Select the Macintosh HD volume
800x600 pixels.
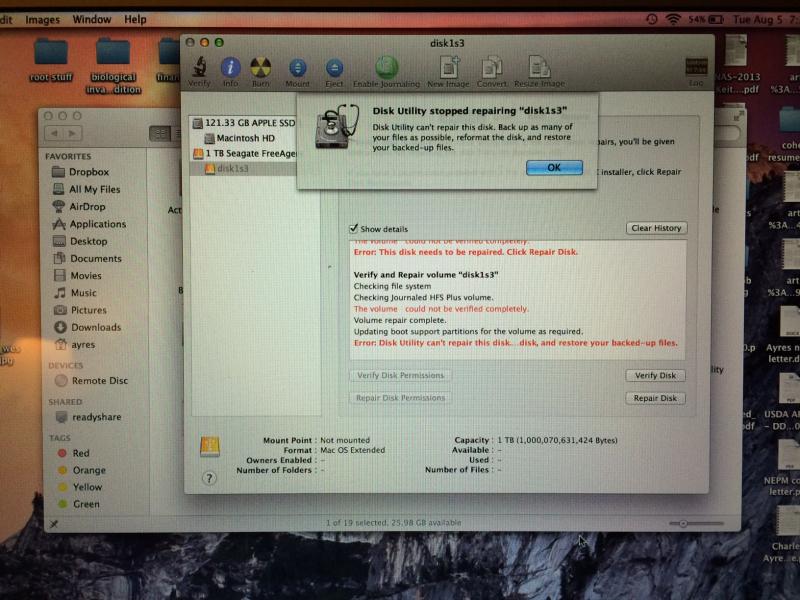(x=240, y=138)
